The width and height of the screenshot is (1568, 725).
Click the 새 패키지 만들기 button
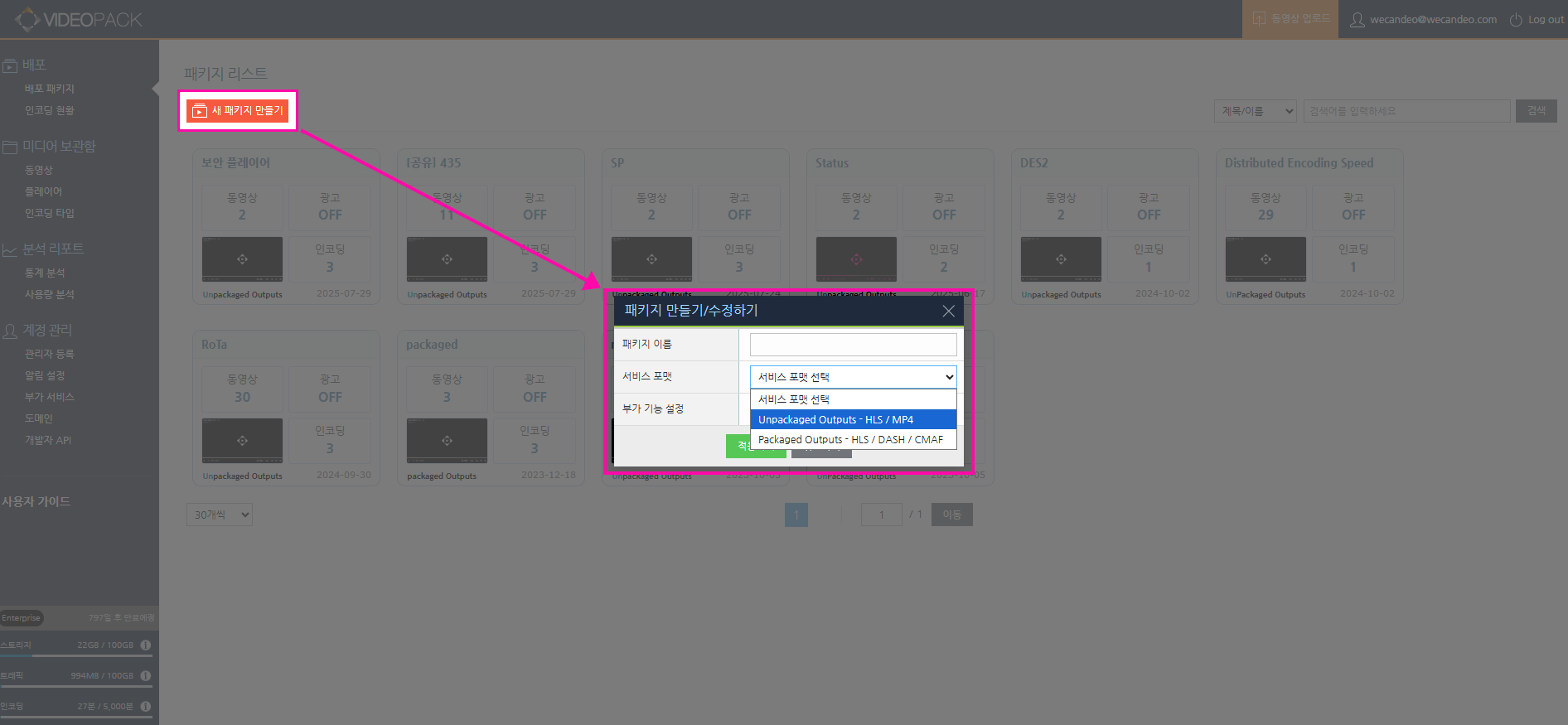[237, 111]
